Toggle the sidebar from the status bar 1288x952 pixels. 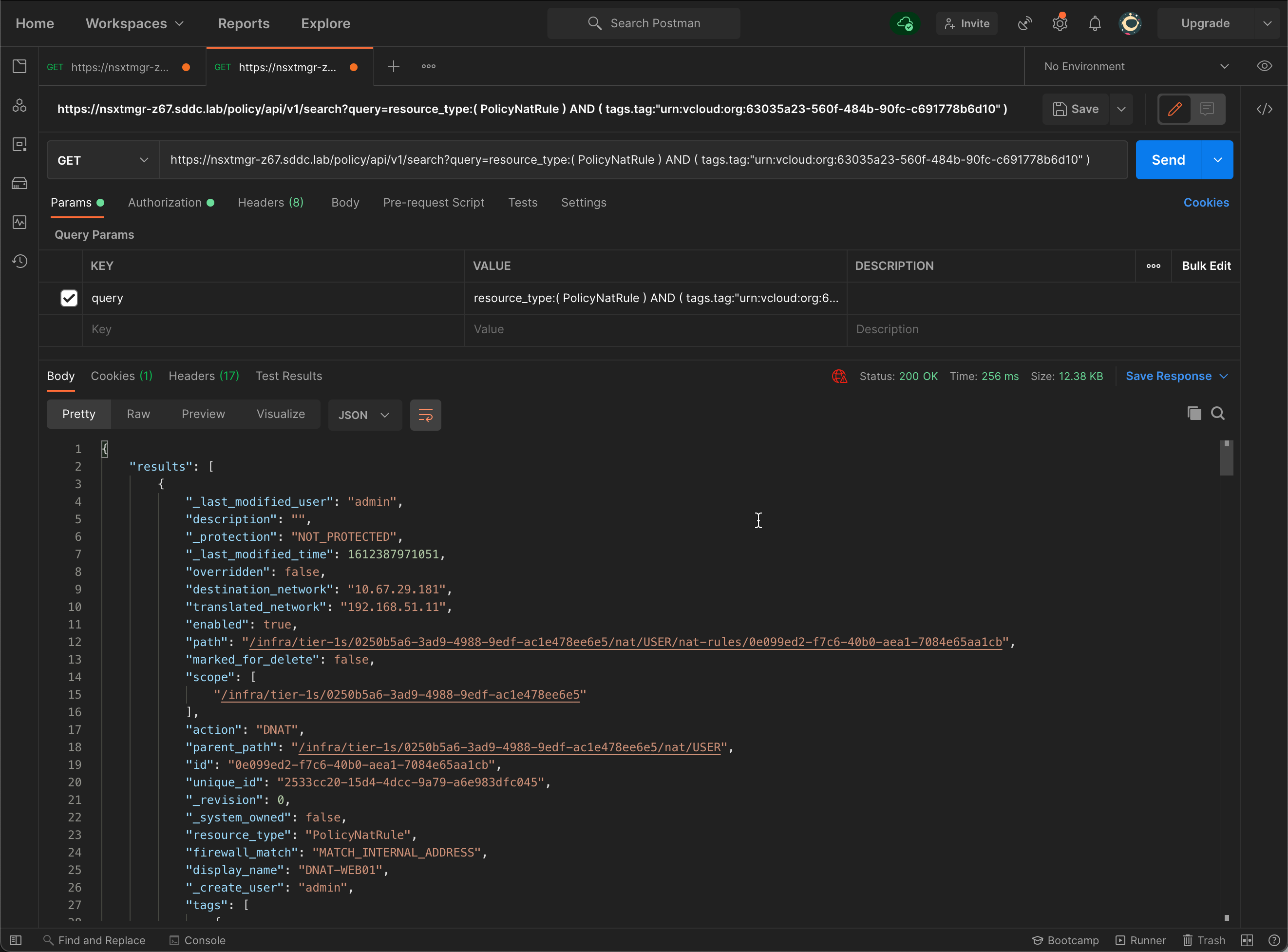tap(16, 940)
